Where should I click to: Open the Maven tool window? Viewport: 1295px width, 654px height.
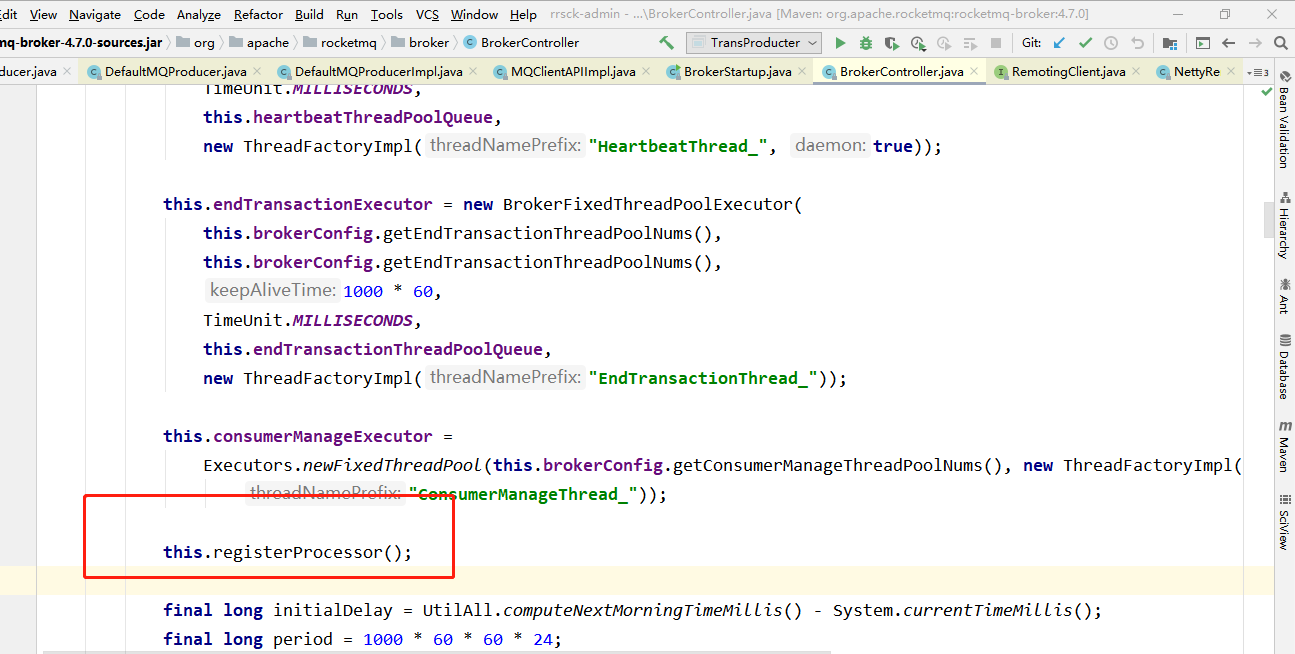tap(1284, 446)
